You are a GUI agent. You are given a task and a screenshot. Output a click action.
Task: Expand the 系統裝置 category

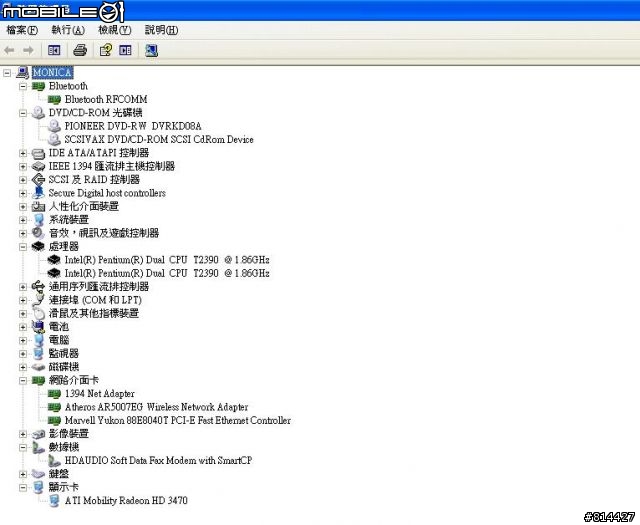click(x=23, y=220)
